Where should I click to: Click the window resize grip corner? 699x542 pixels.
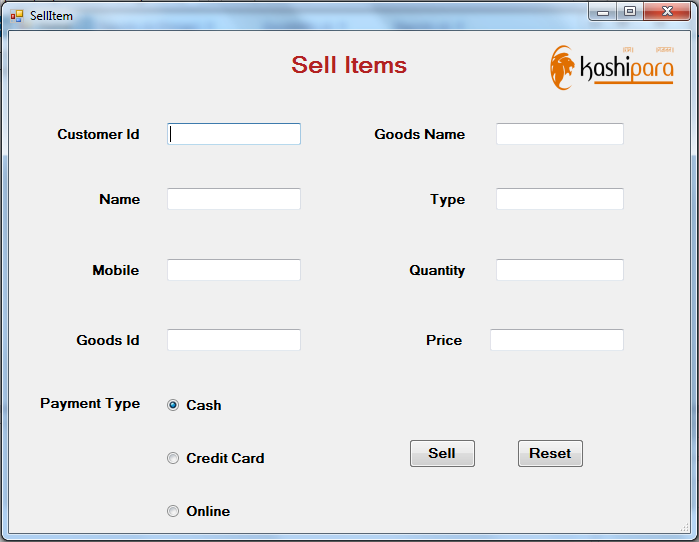[x=685, y=528]
